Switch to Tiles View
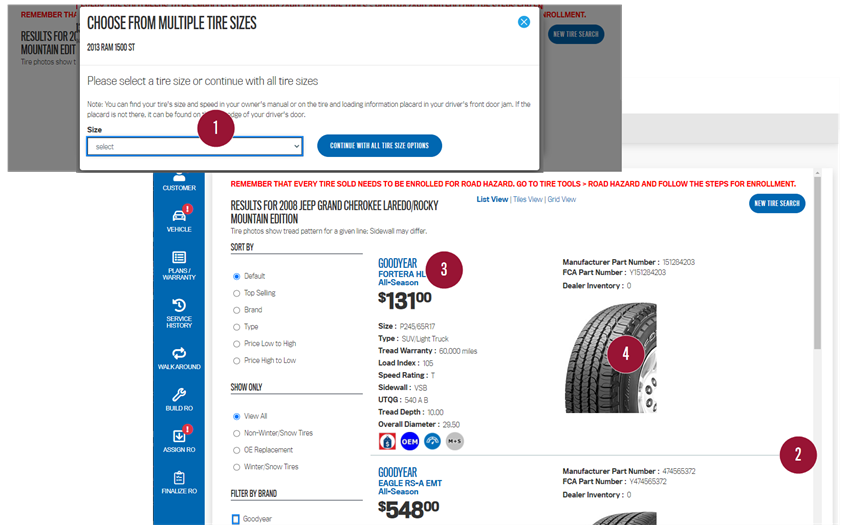Image resolution: width=849 pixels, height=525 pixels. point(528,199)
